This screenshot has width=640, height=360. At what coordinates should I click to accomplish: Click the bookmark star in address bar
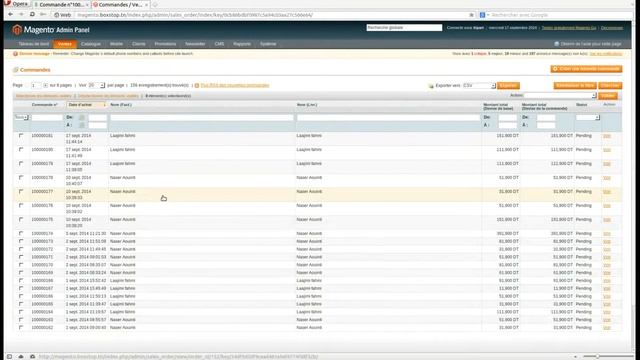click(x=471, y=15)
